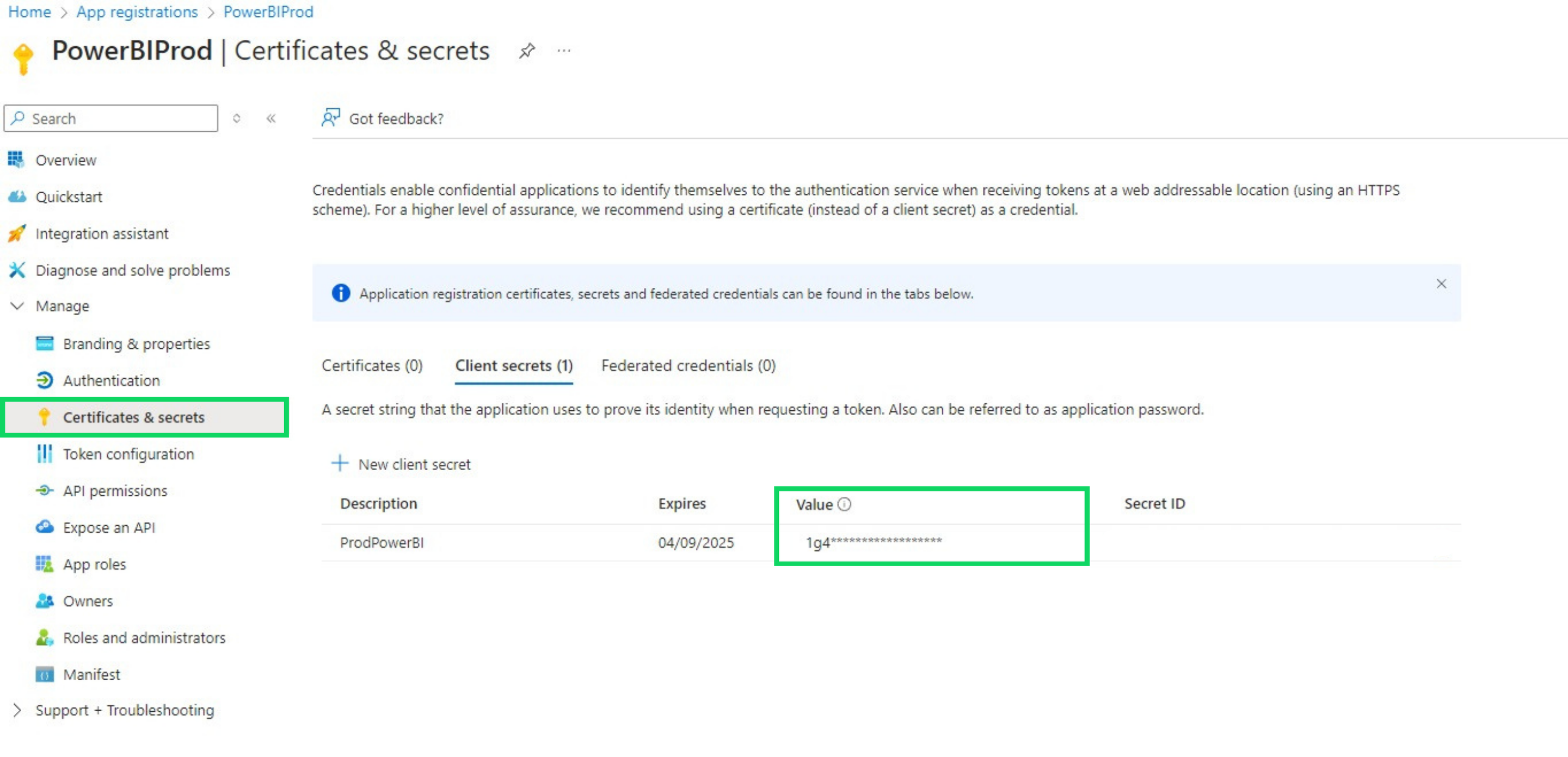This screenshot has width=1568, height=757.
Task: Expand Support + Troubleshooting section
Action: [x=17, y=710]
